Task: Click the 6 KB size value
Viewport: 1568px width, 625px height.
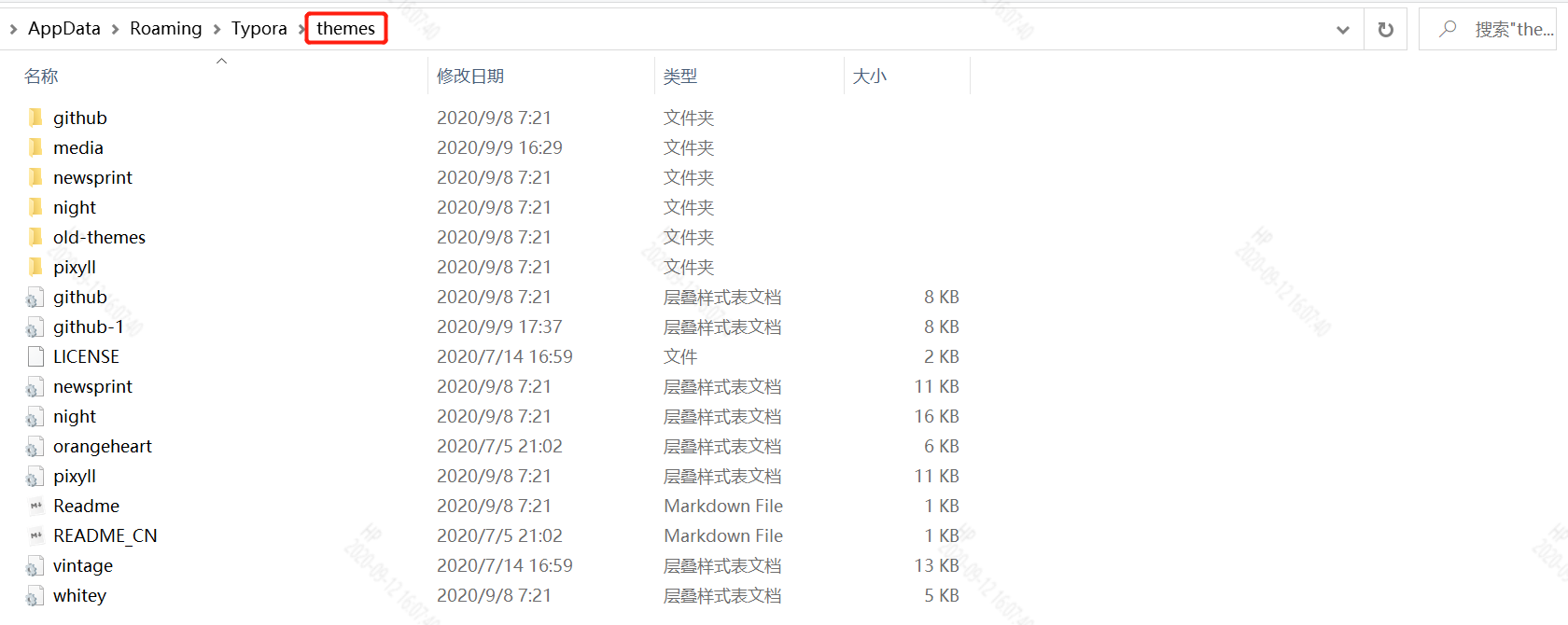Action: click(942, 446)
